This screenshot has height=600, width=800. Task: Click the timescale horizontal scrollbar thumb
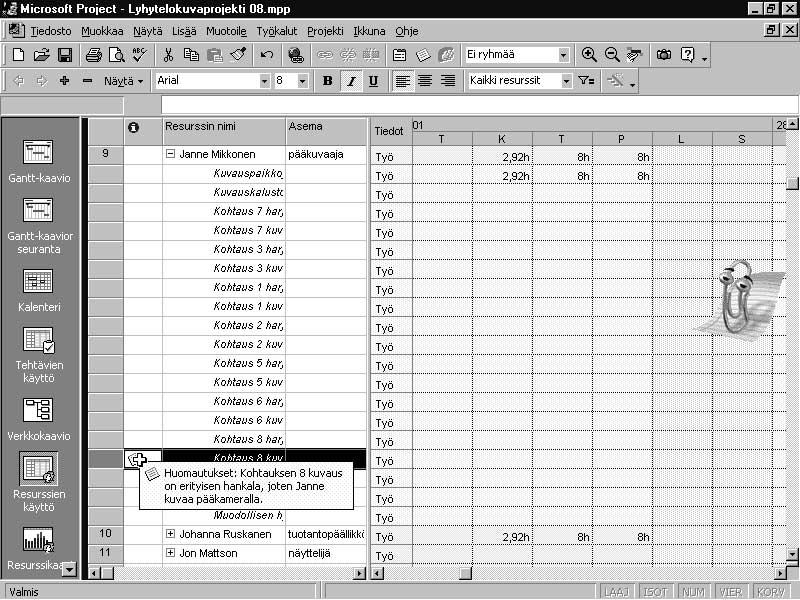click(x=465, y=573)
